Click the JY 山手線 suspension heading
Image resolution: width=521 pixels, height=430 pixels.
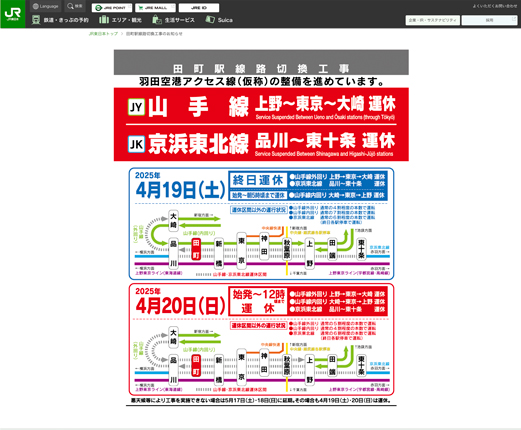[x=261, y=106]
